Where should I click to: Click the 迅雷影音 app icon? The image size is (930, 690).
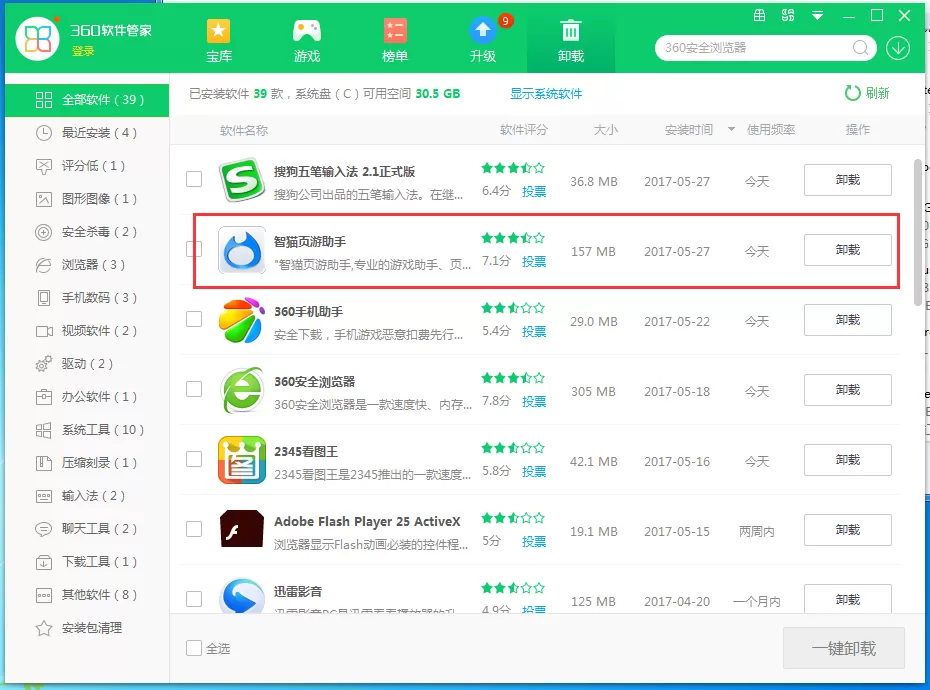tap(241, 596)
